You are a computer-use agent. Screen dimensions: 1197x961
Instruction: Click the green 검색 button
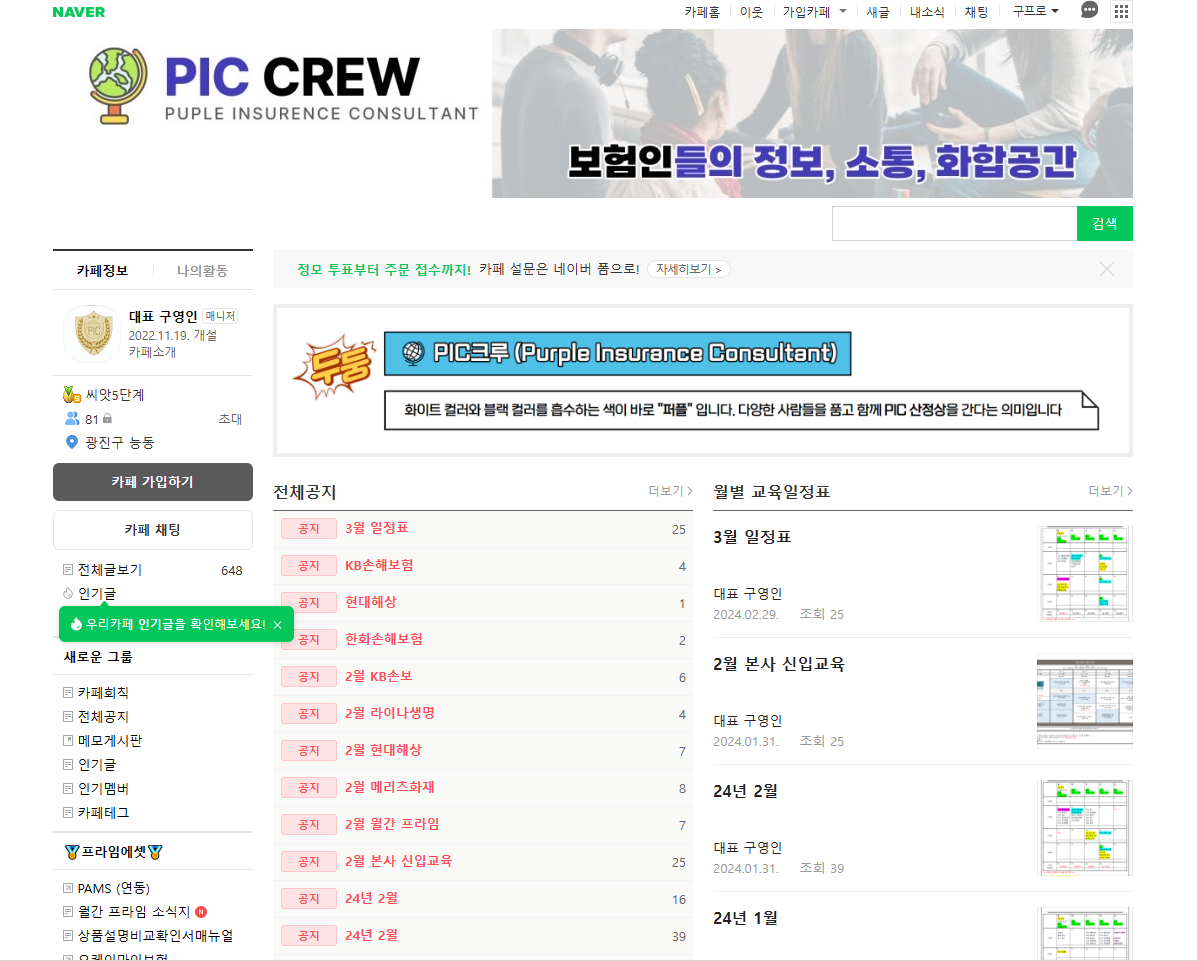click(1105, 223)
